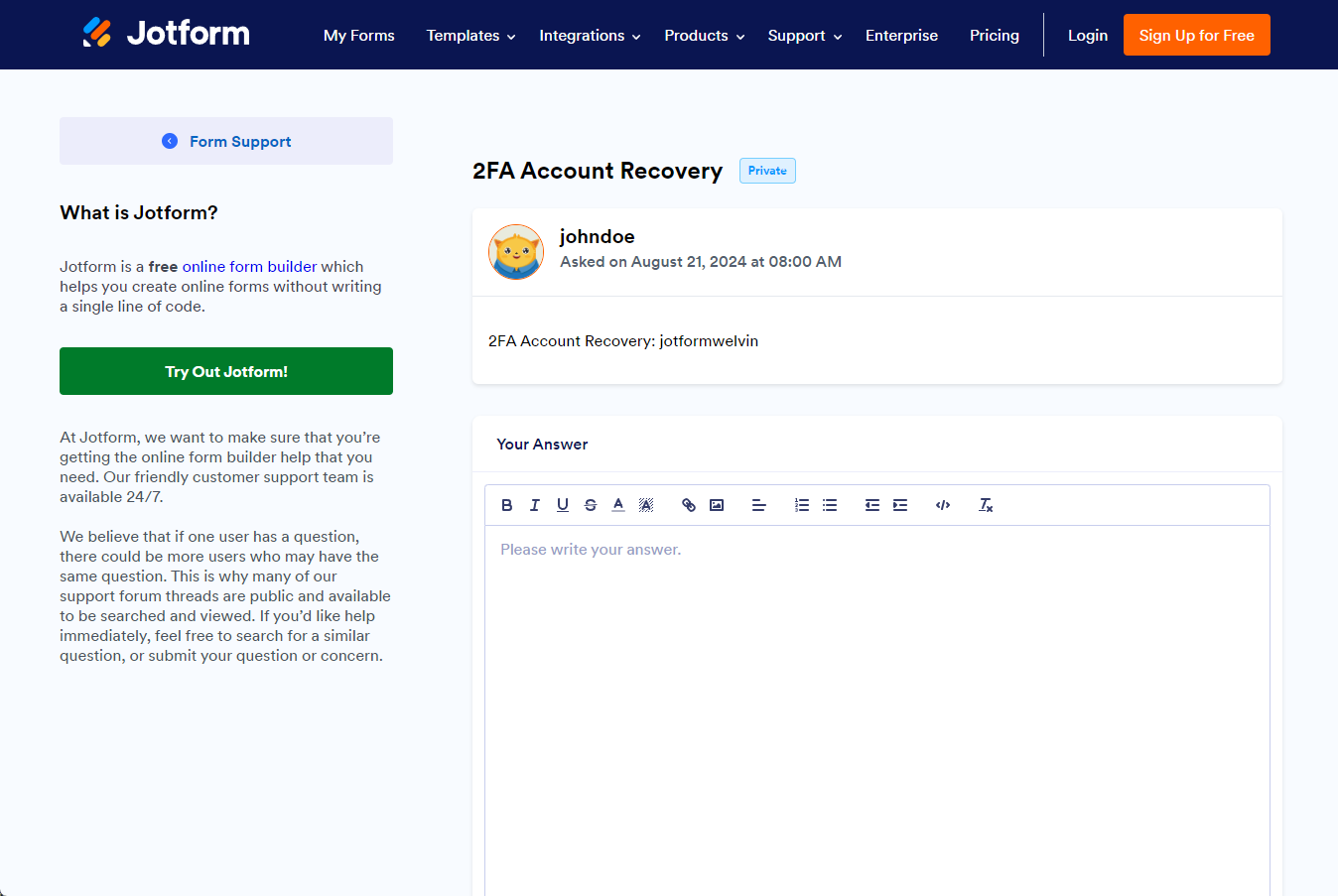The image size is (1338, 896).
Task: Open the Pricing page
Action: pos(995,36)
